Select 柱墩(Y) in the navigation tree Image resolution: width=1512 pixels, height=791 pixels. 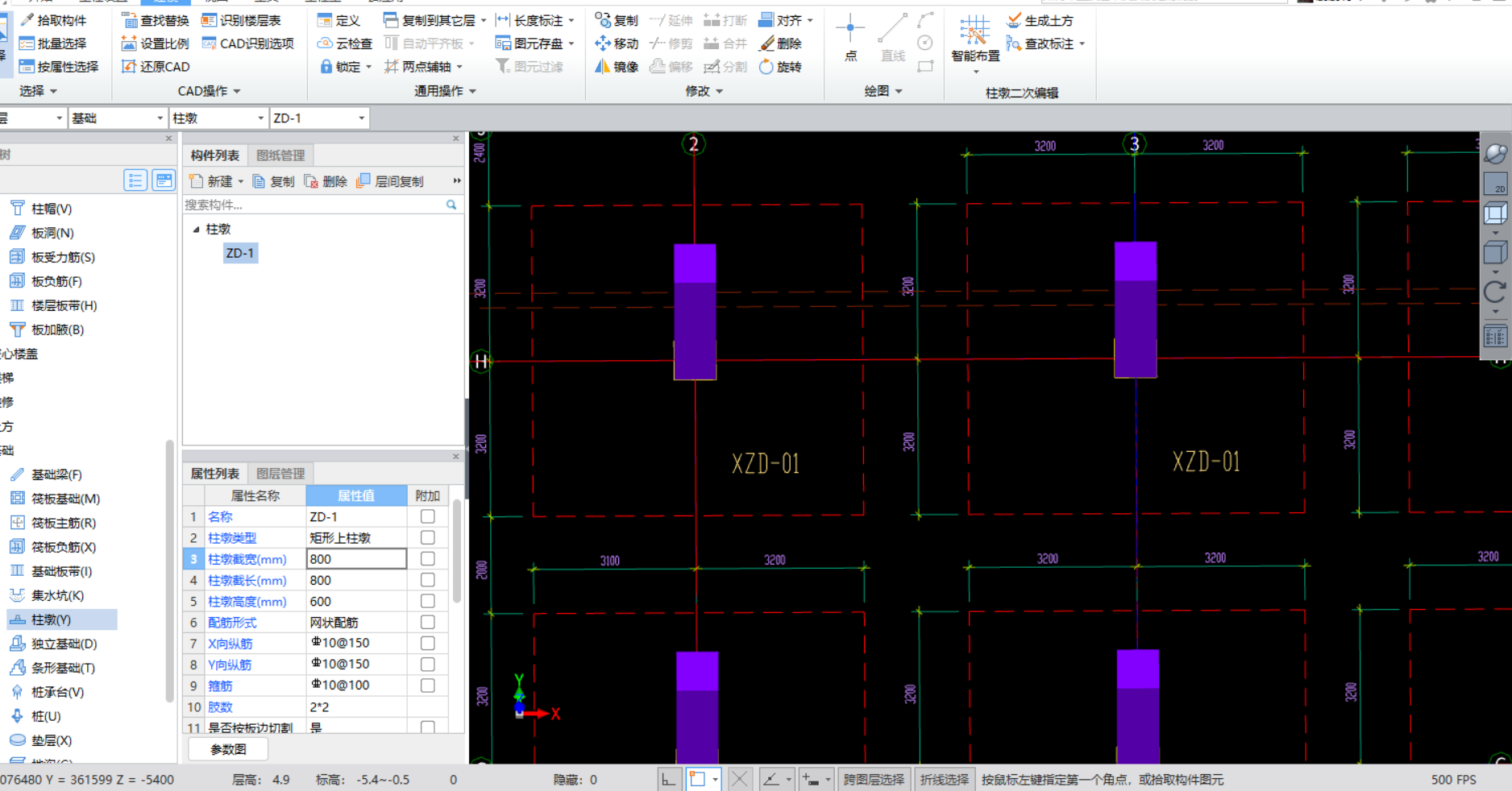(62, 619)
